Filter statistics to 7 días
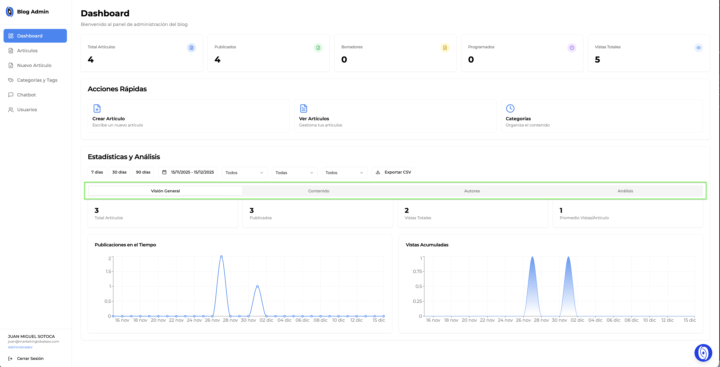This screenshot has width=720, height=367. tap(97, 172)
